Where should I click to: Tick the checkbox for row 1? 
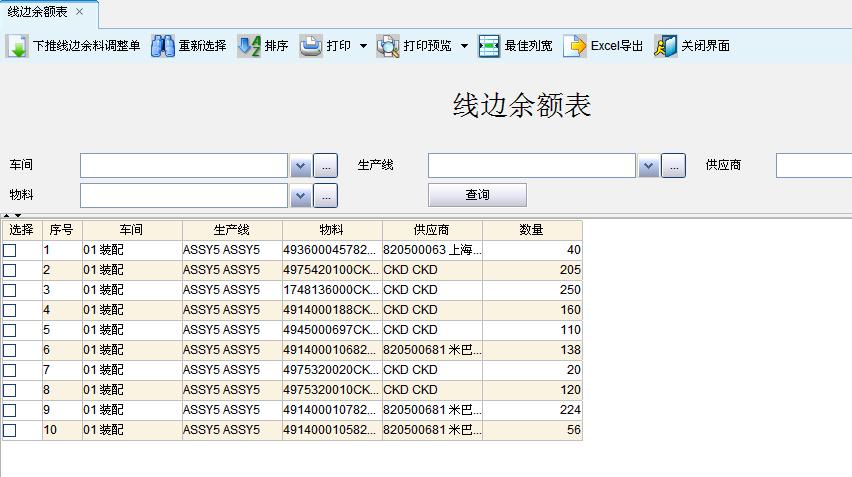pos(10,250)
